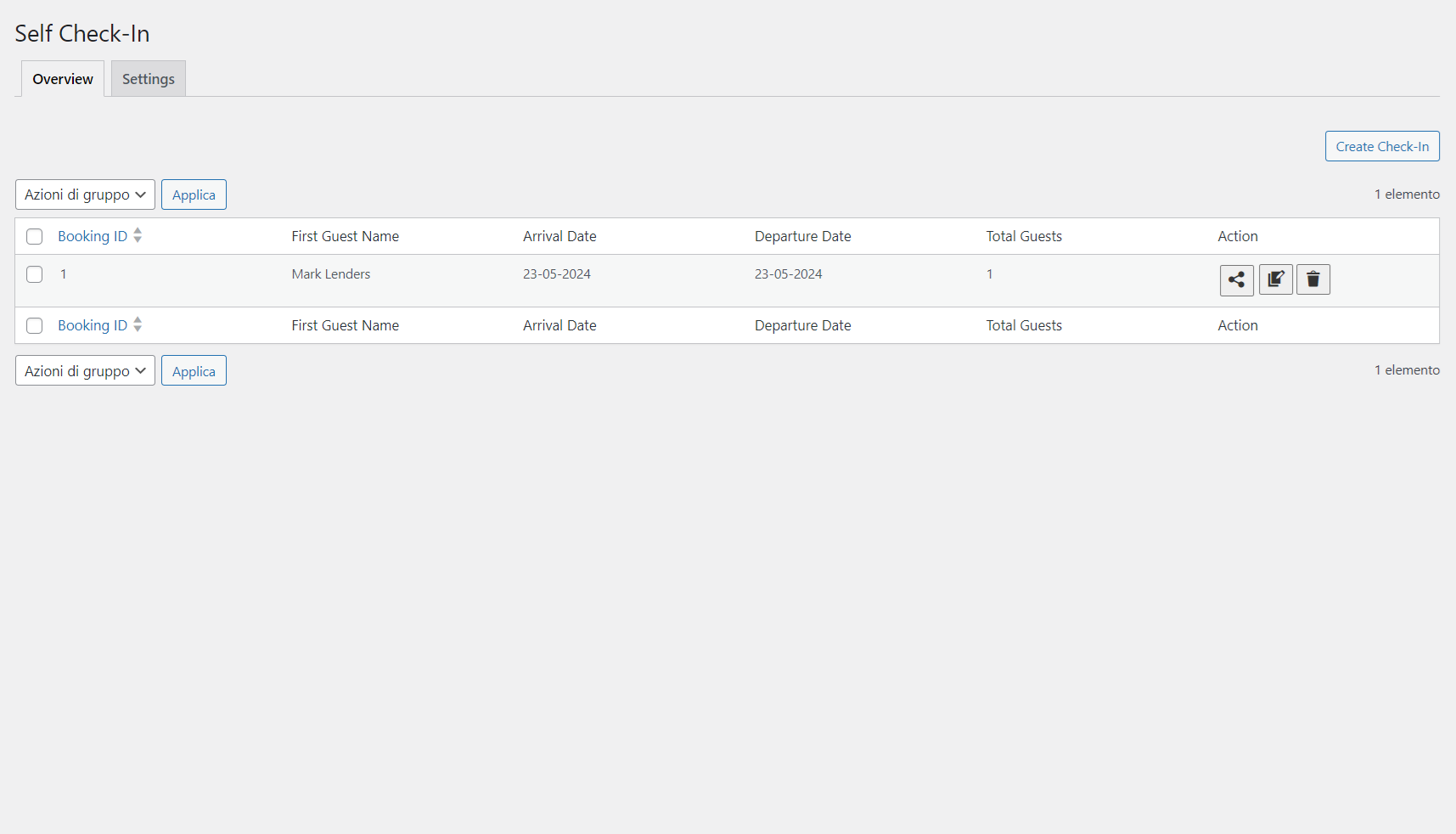
Task: Click Total Guests label in table footer
Action: (x=1024, y=325)
